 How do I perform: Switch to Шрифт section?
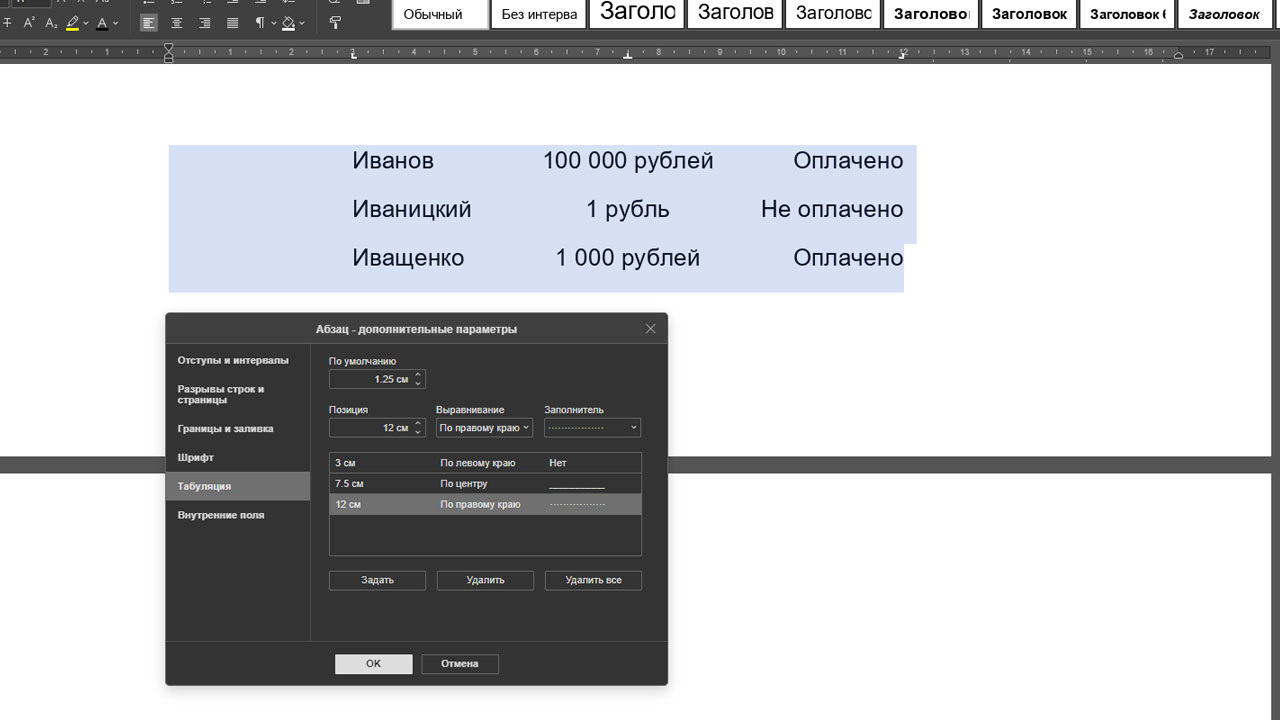coord(237,457)
